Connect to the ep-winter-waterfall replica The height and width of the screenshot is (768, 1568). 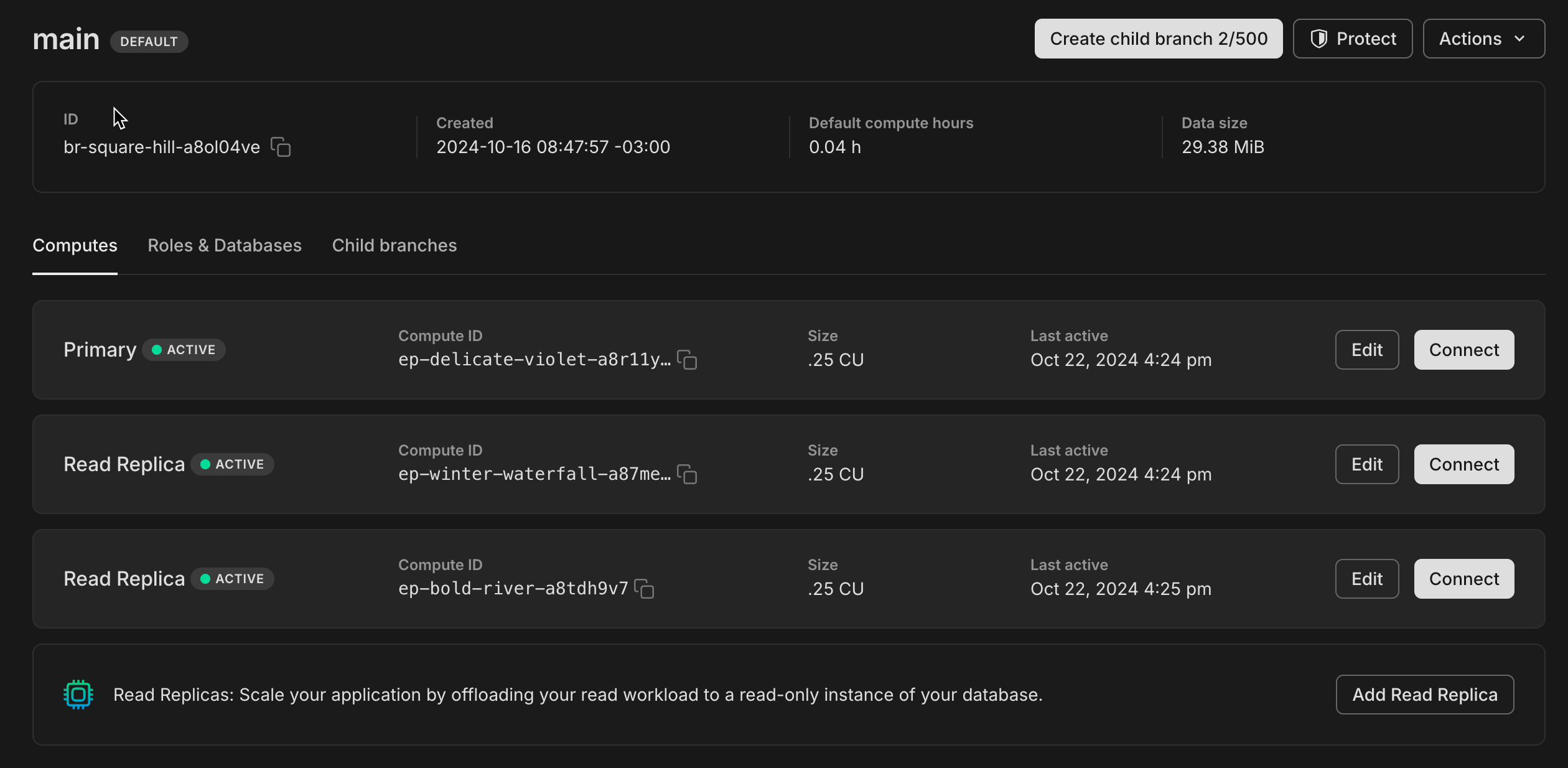[1463, 464]
